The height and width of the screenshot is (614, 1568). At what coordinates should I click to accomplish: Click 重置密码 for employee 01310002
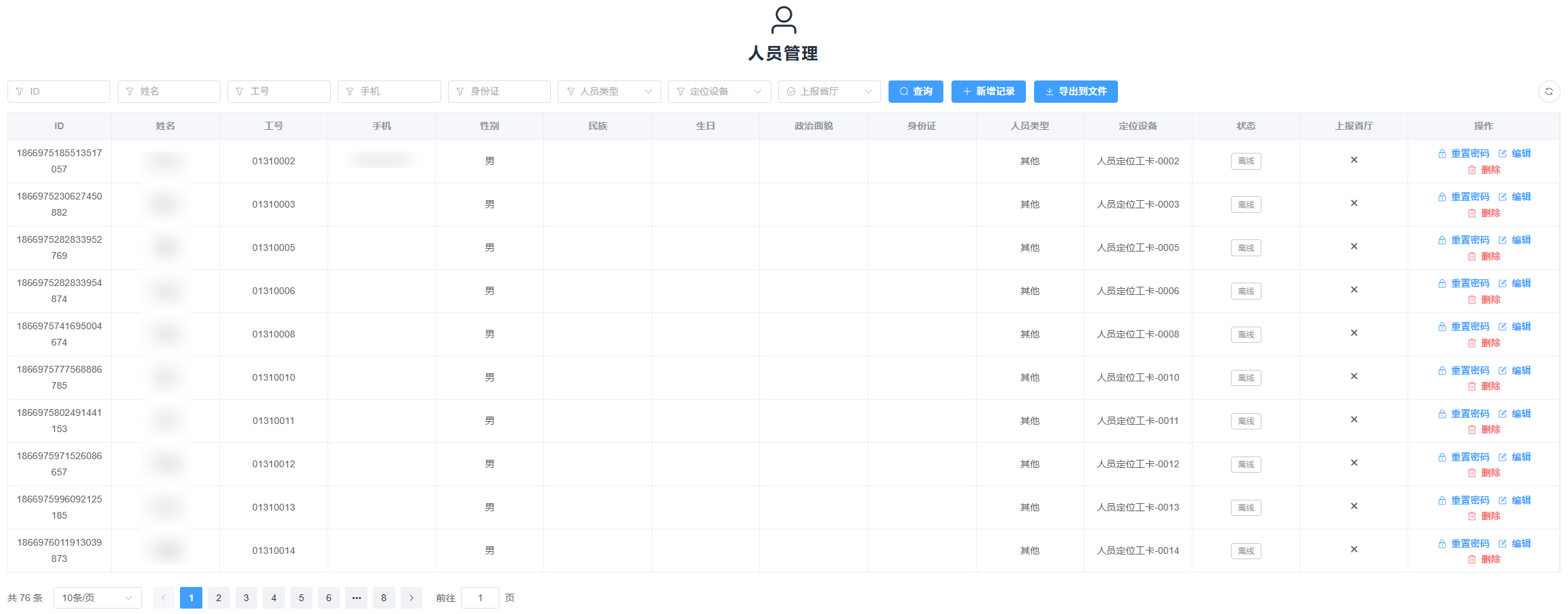1464,153
